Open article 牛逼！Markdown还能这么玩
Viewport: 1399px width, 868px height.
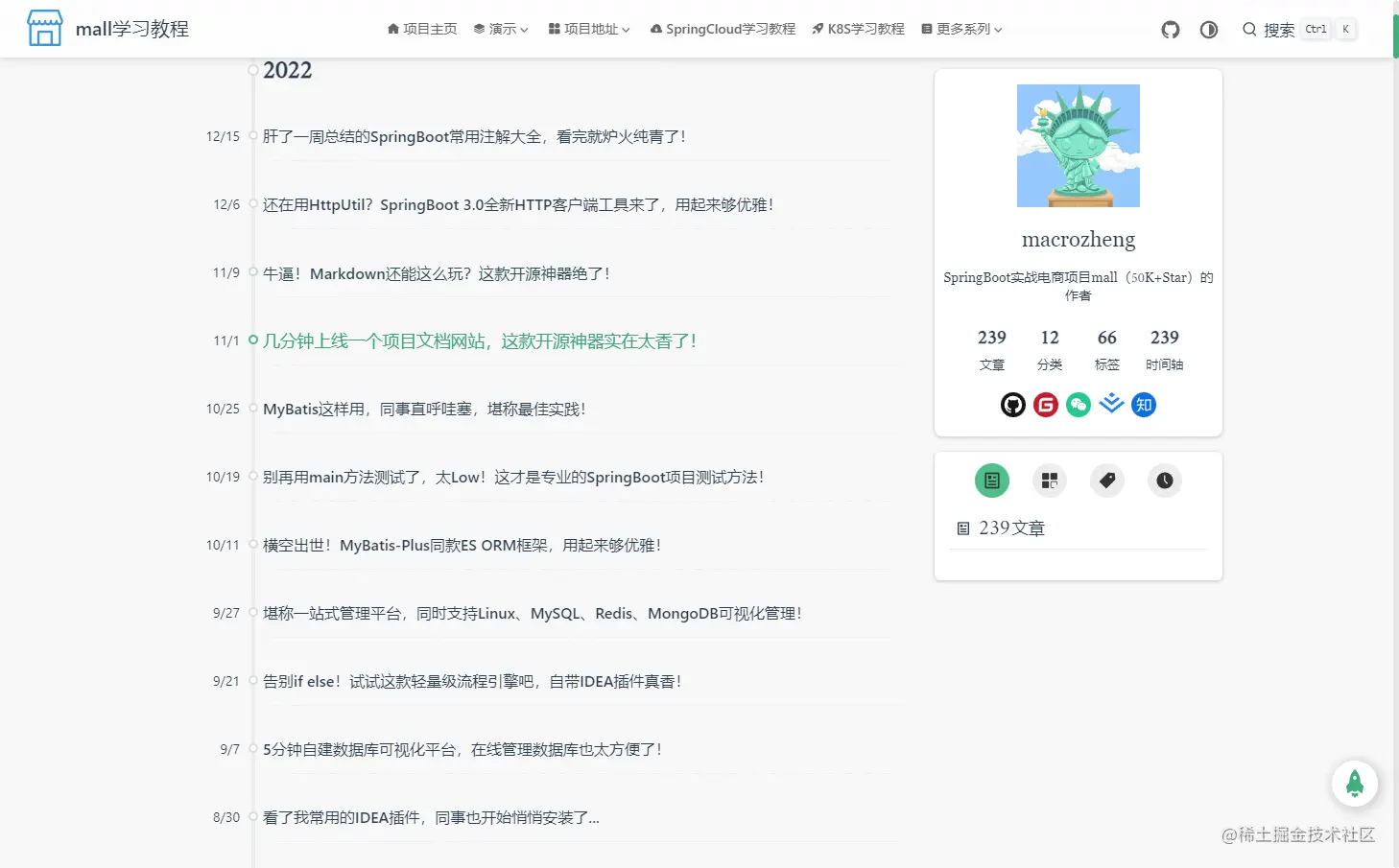pos(437,274)
